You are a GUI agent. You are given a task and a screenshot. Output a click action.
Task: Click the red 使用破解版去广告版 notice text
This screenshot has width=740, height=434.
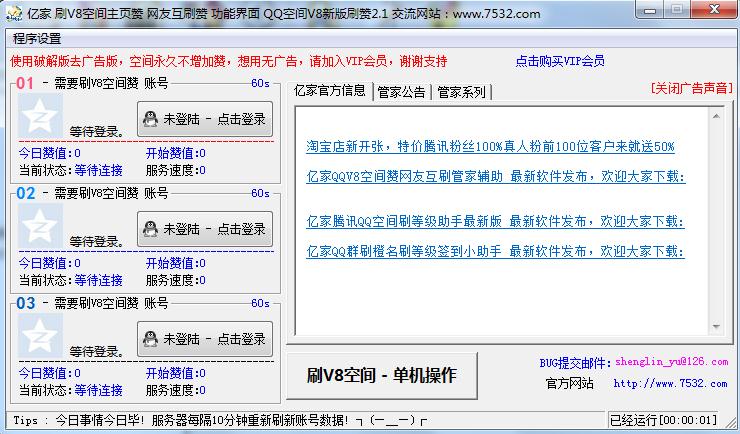click(228, 61)
